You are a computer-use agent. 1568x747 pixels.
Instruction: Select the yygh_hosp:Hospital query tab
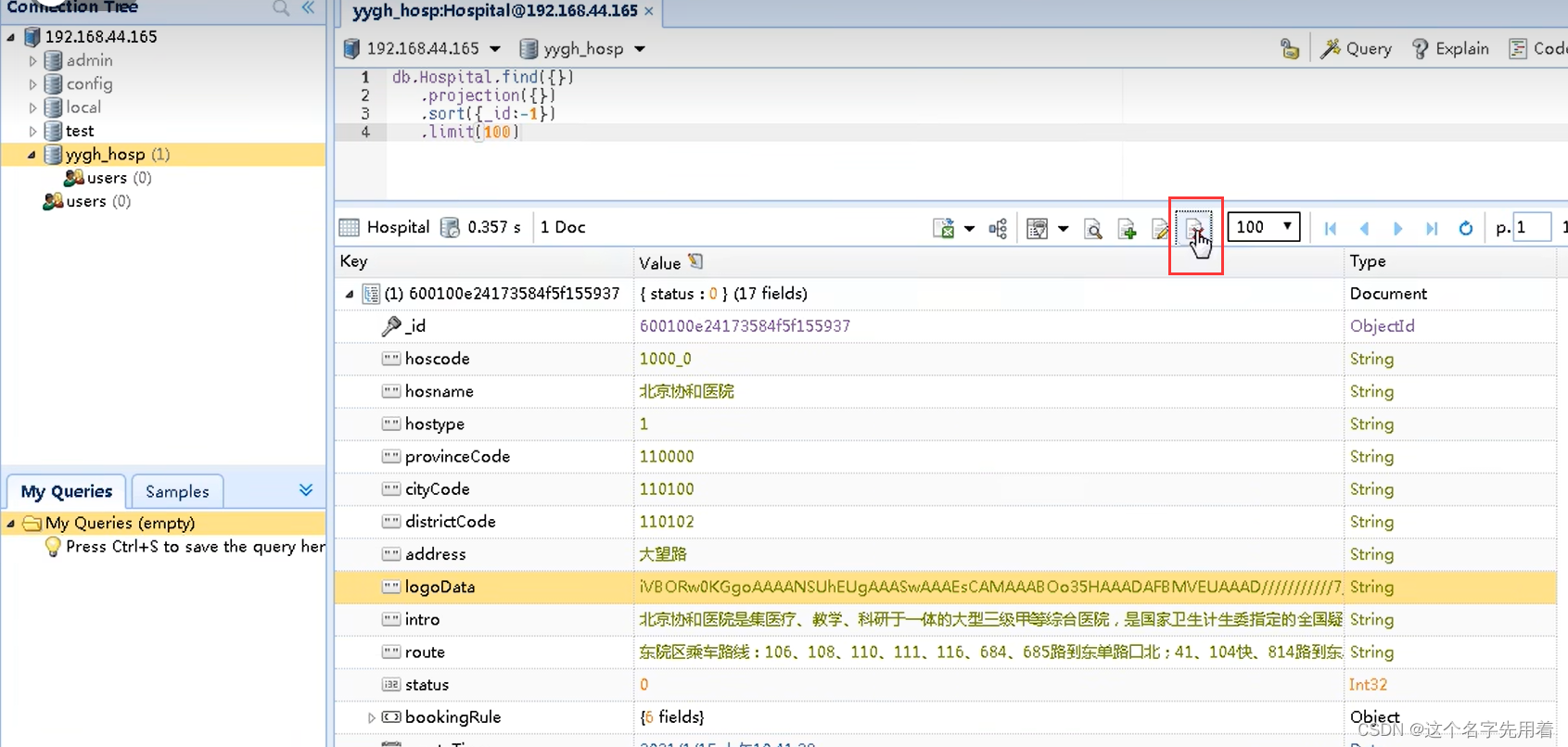coord(494,11)
